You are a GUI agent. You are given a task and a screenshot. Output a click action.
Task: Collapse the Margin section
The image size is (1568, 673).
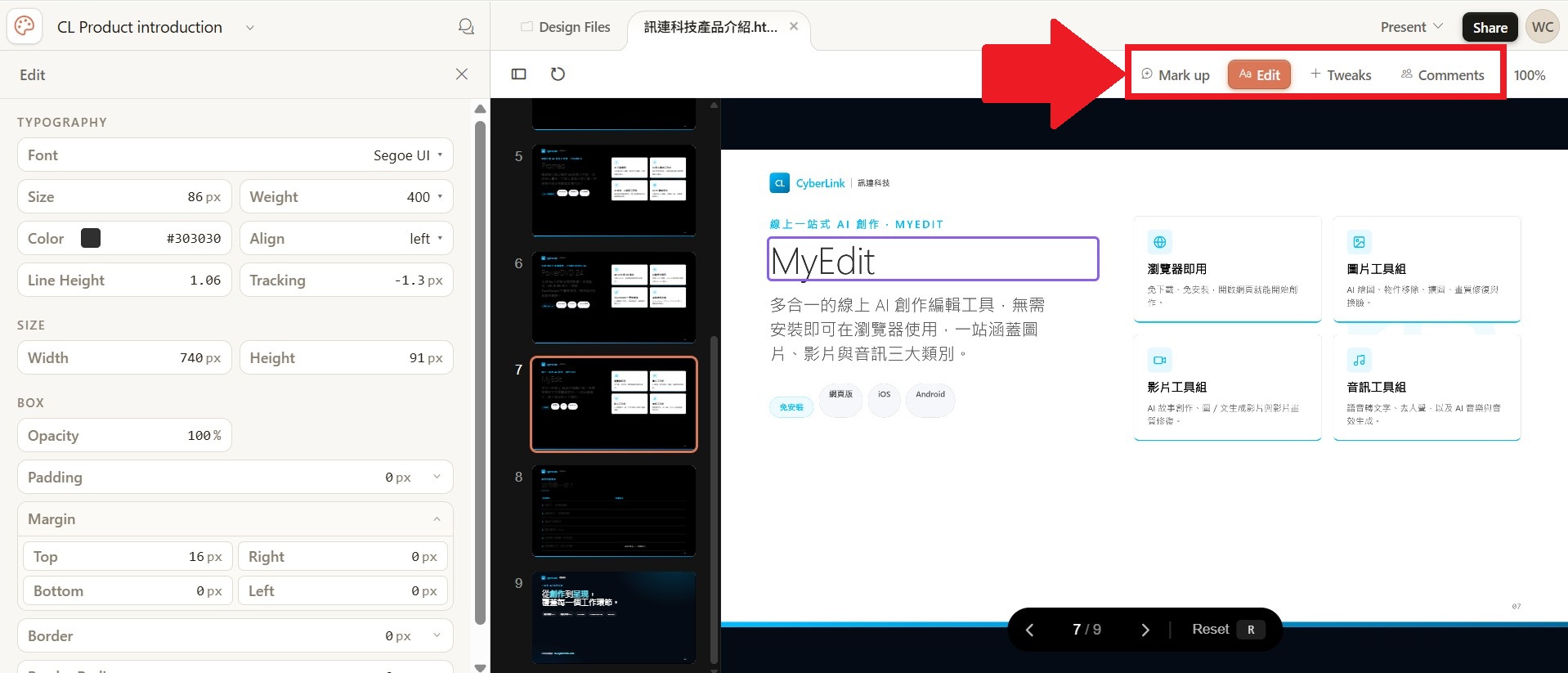coord(235,519)
